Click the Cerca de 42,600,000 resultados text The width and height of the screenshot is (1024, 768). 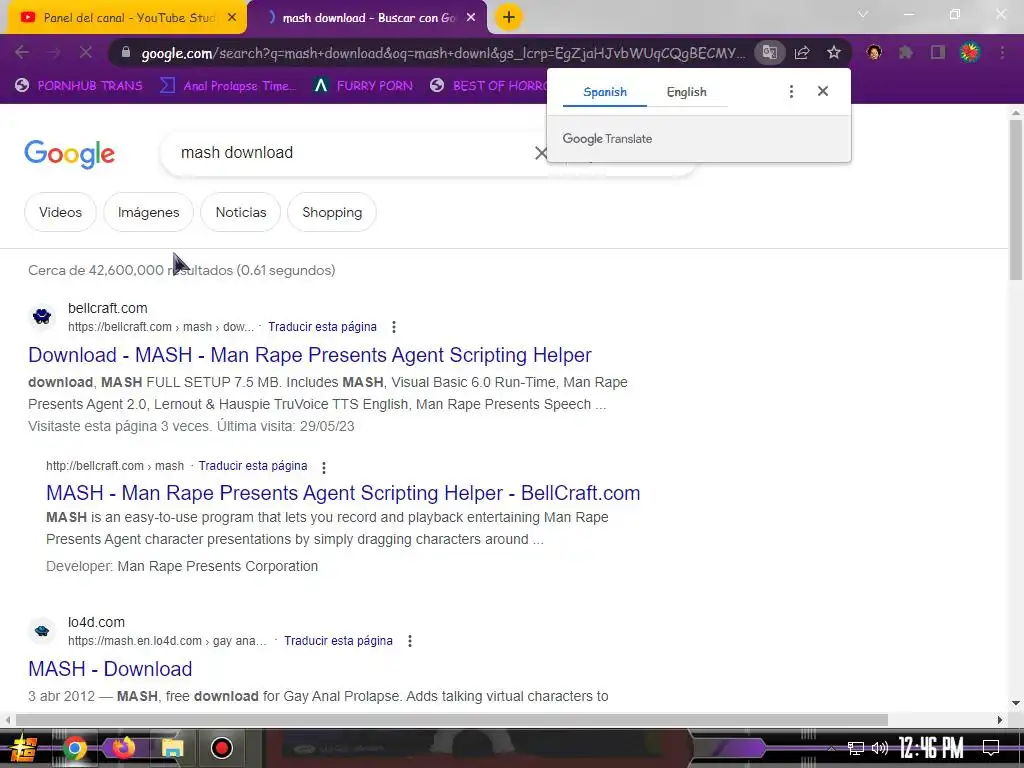click(182, 270)
